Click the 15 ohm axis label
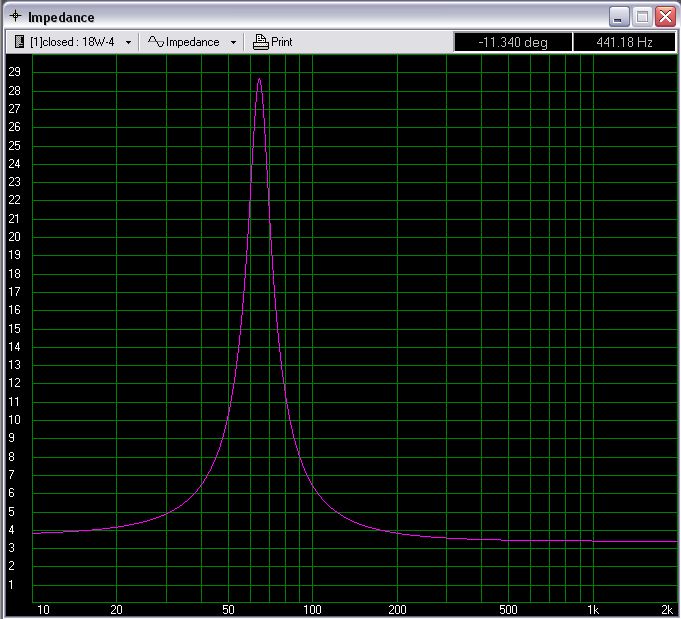The height and width of the screenshot is (619, 681). coord(14,328)
